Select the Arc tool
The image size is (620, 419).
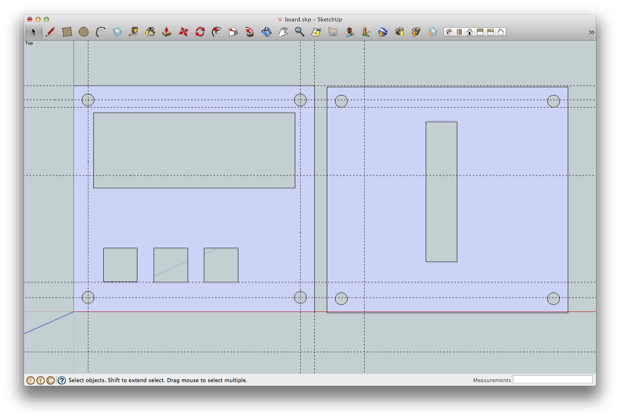click(100, 32)
